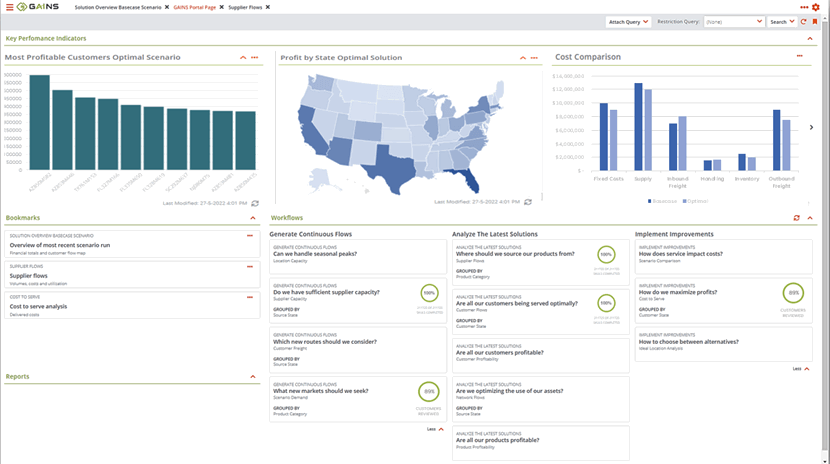Open the Attach Query dropdown
Viewport: 830px width, 464px height.
point(628,22)
